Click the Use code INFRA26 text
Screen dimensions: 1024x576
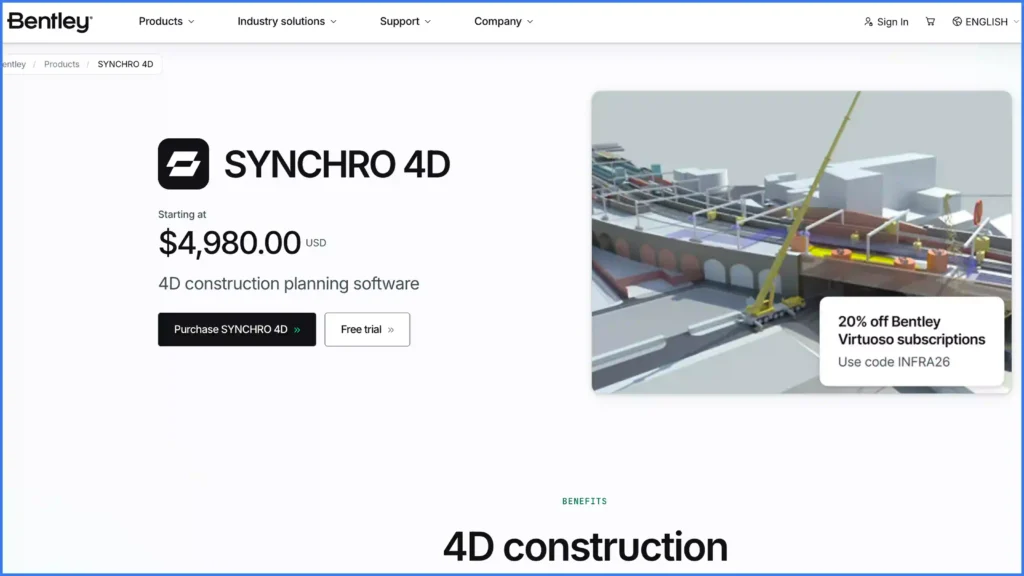893,362
